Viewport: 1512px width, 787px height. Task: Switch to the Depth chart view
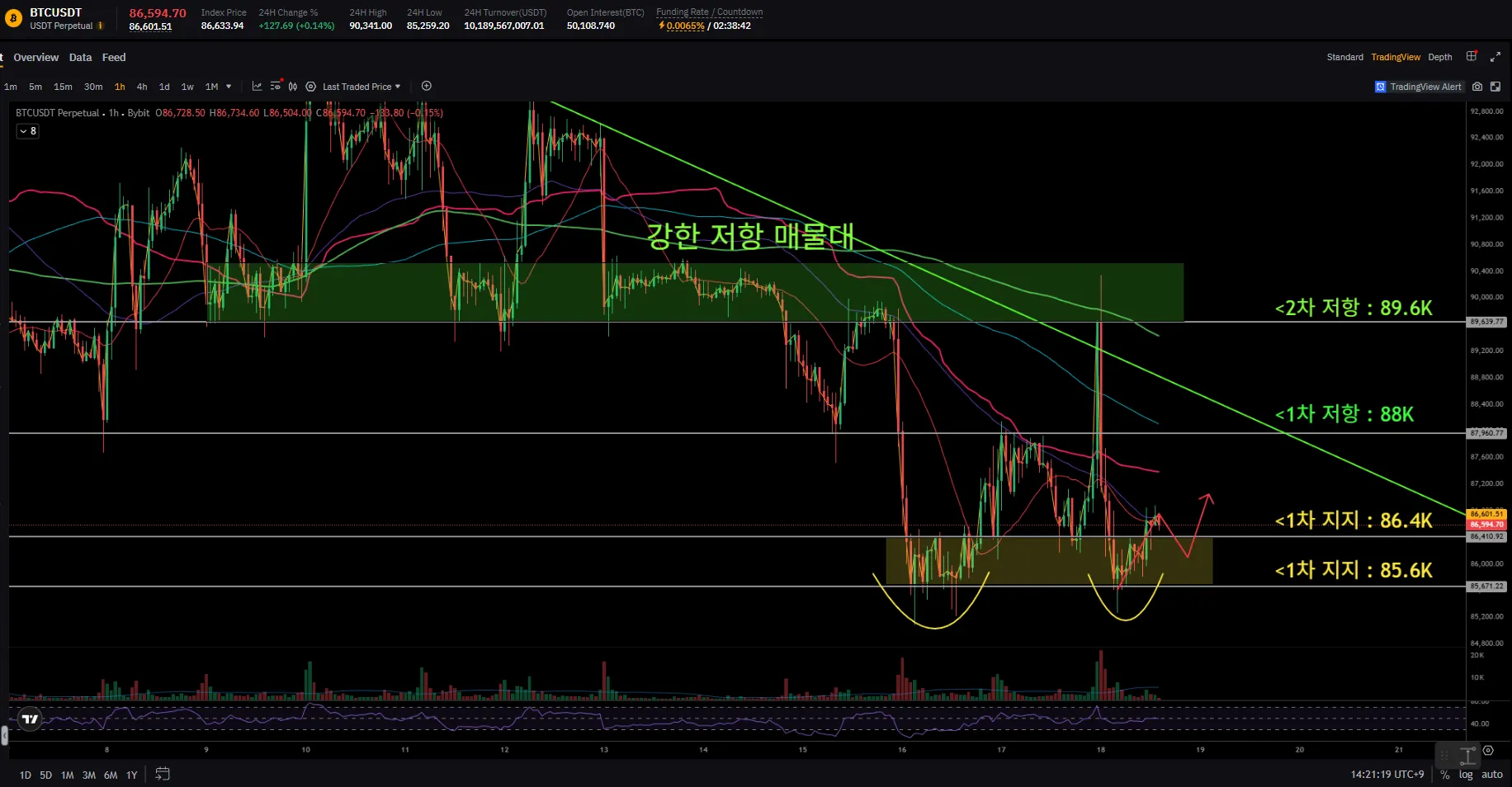(x=1439, y=58)
